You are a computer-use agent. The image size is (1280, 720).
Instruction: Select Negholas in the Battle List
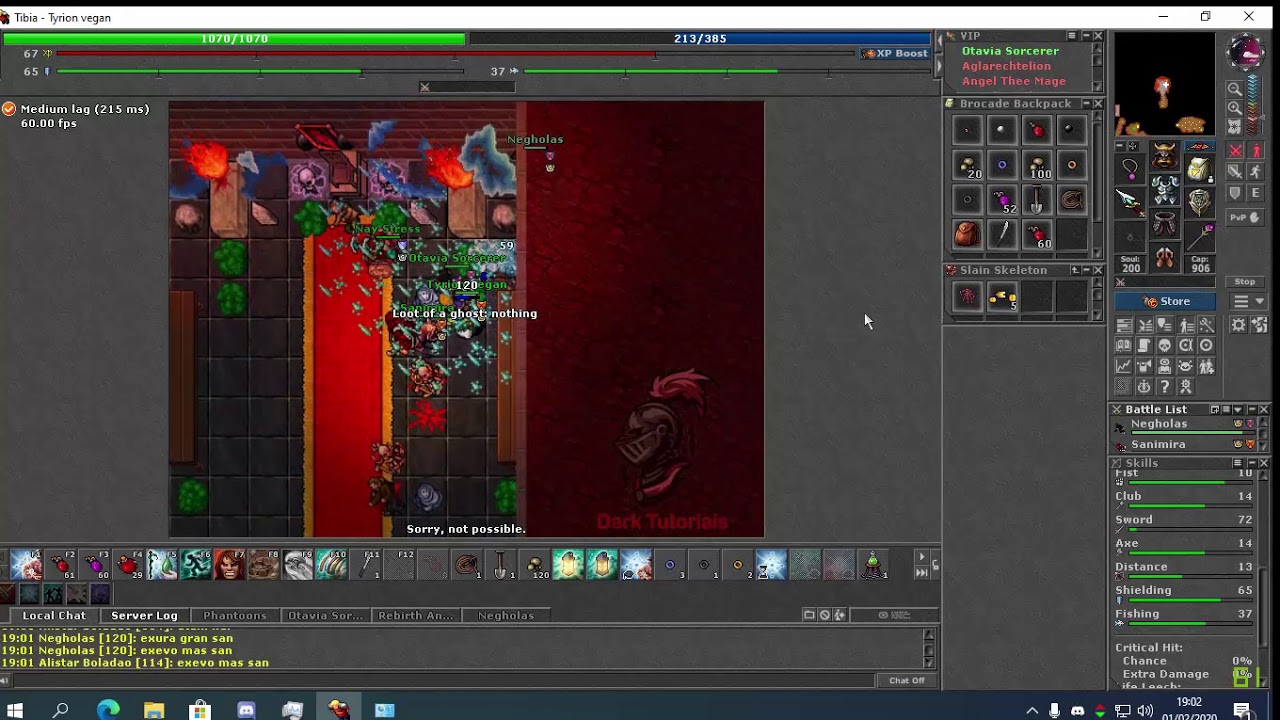1186,425
